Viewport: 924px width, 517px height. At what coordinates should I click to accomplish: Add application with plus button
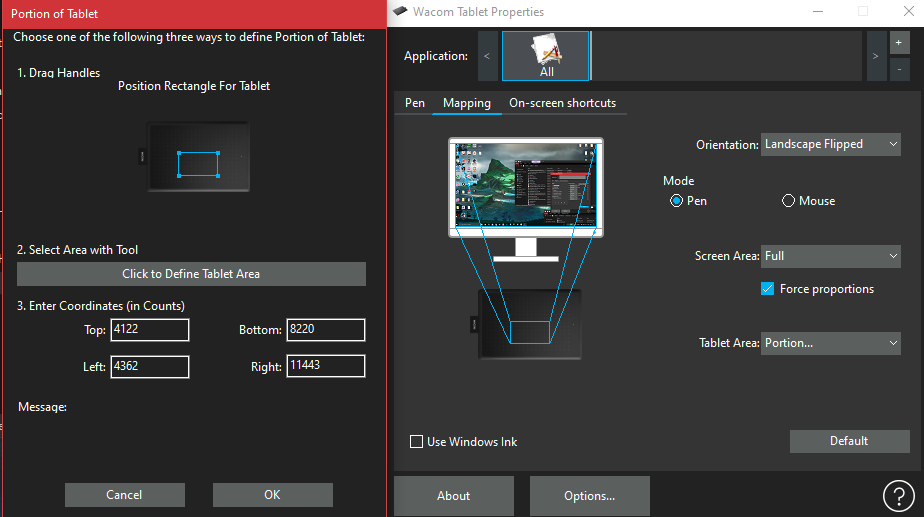click(x=898, y=43)
